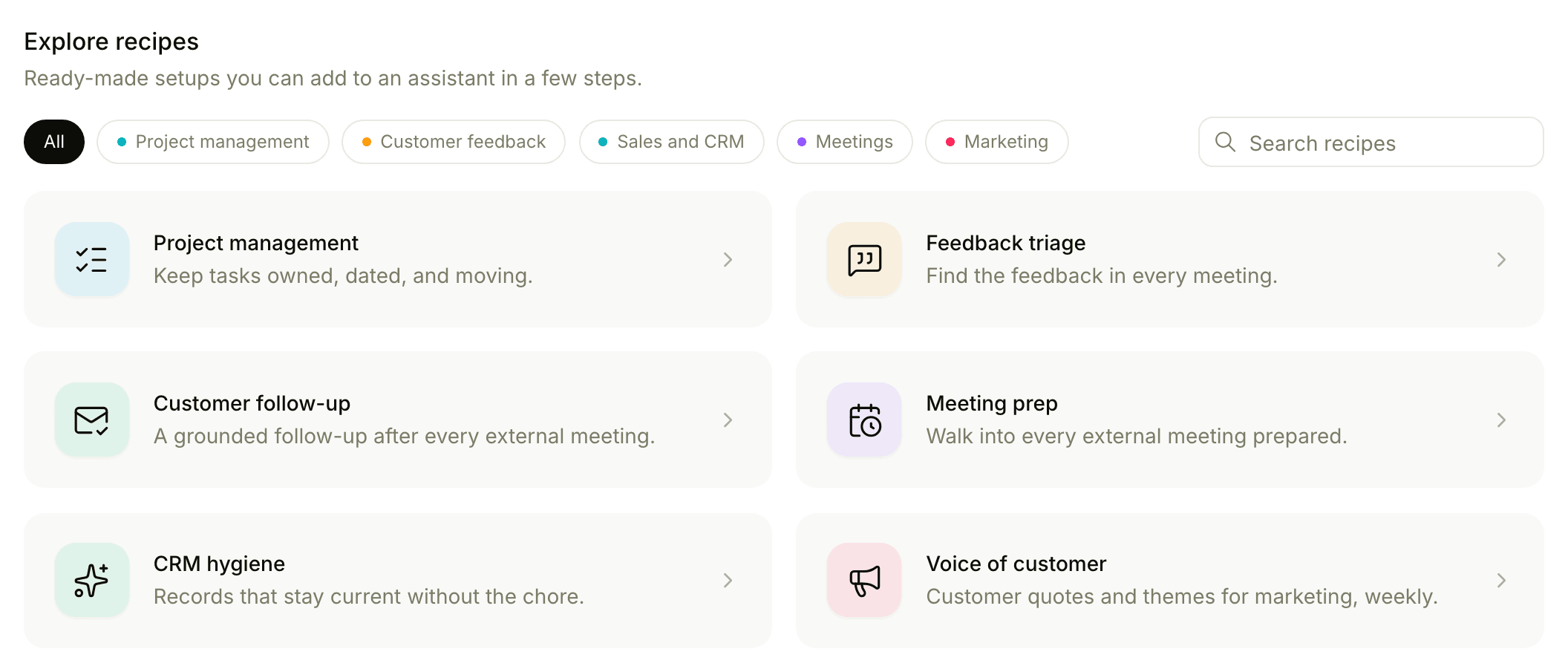Click the Feedback triage quote bubble icon
1568x672 pixels.
click(x=864, y=259)
